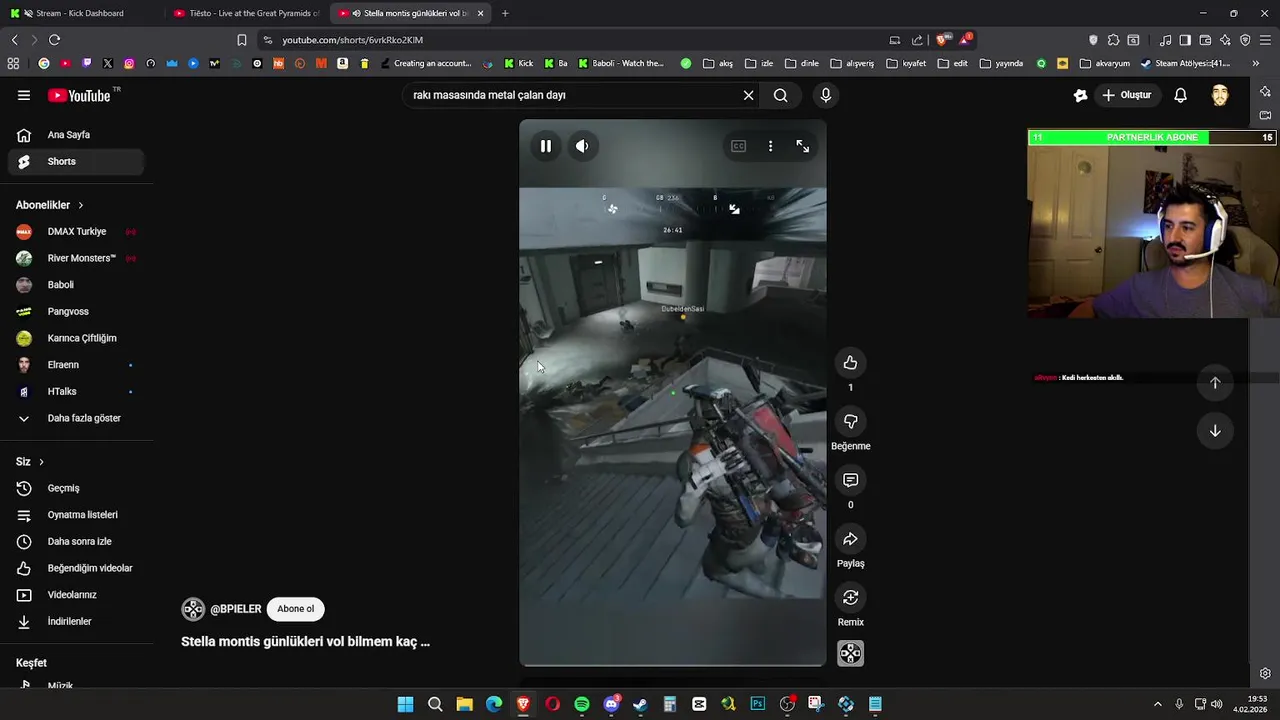Switch to Stream - Kick Dashboard tab
The width and height of the screenshot is (1280, 720).
[x=80, y=13]
